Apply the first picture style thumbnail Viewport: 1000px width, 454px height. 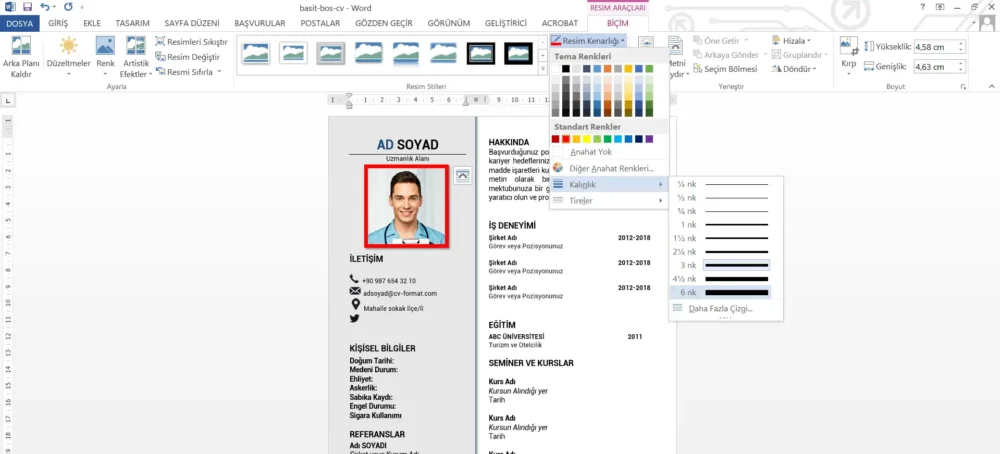click(256, 53)
